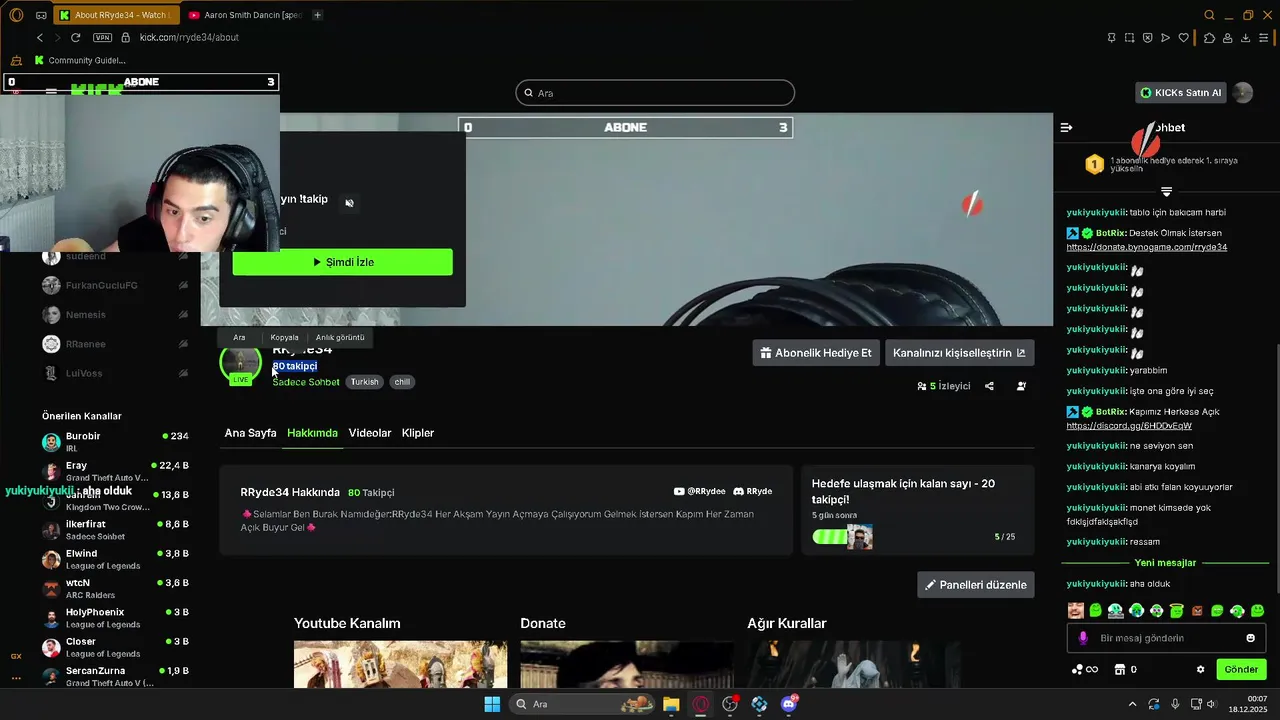The height and width of the screenshot is (720, 1280).
Task: Open the donate.bynogame.com link in chat
Action: point(1147,247)
